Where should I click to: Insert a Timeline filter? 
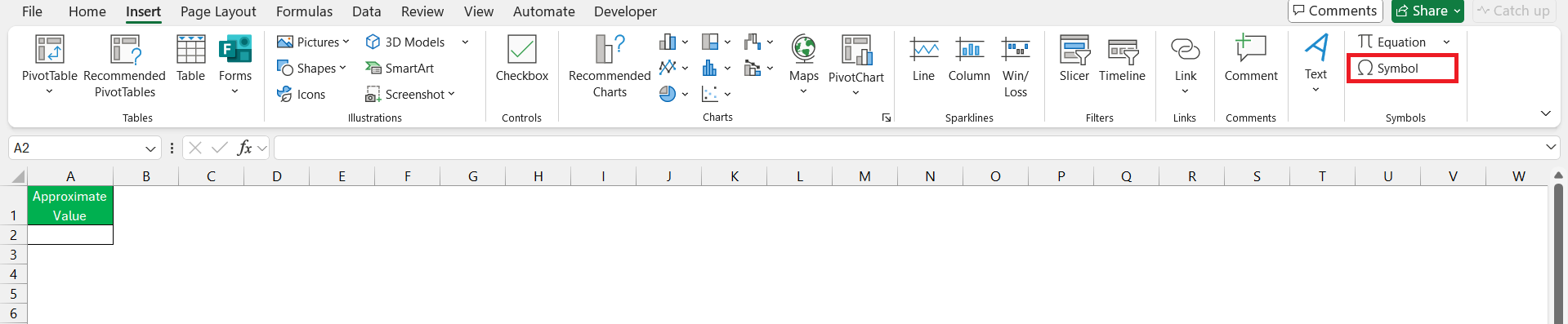click(x=1122, y=59)
